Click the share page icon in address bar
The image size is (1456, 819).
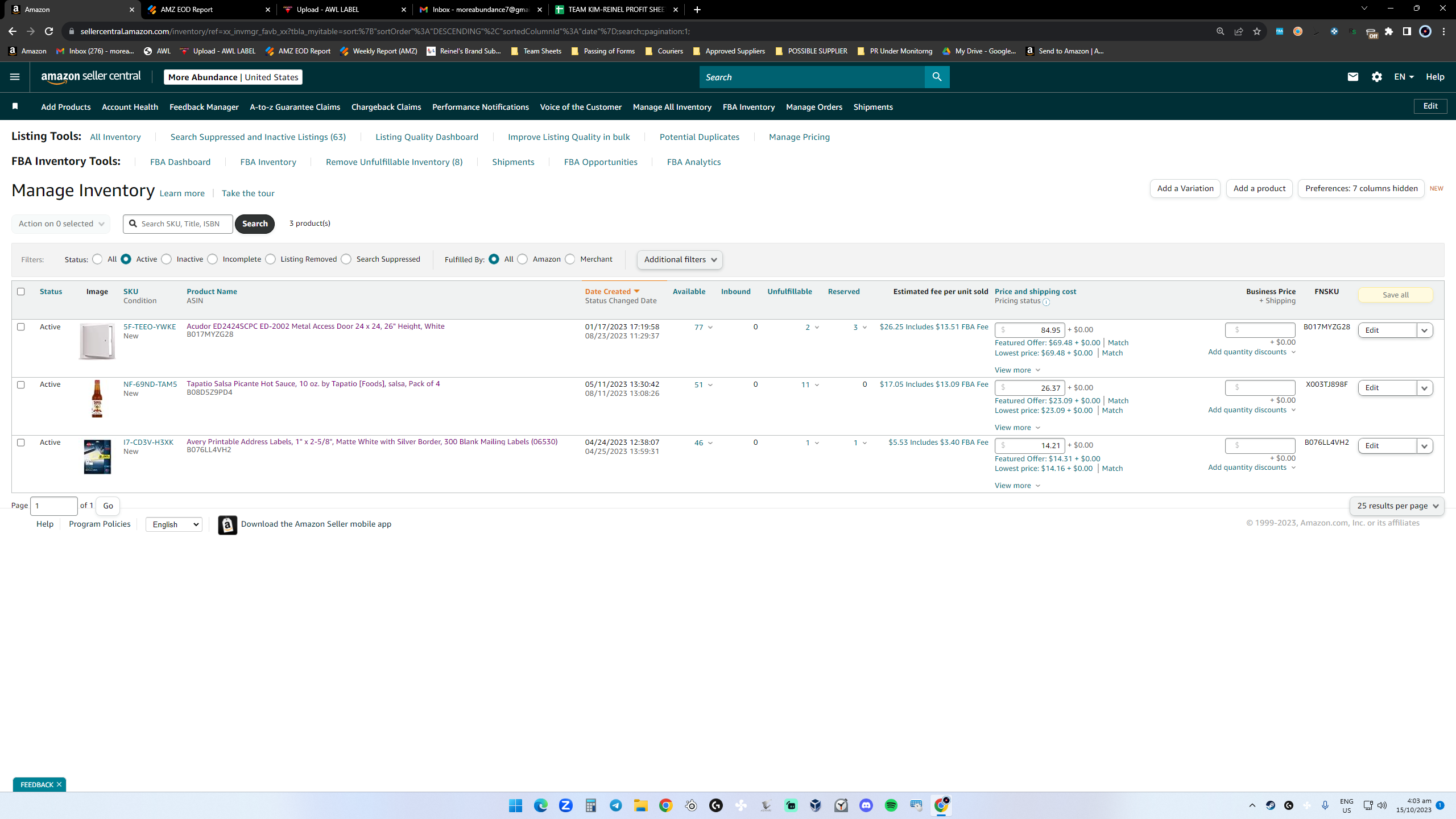click(x=1239, y=31)
